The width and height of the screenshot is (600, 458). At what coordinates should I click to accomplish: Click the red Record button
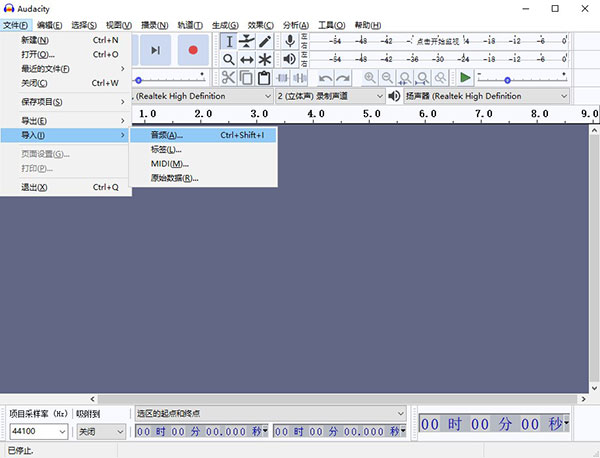pyautogui.click(x=193, y=50)
